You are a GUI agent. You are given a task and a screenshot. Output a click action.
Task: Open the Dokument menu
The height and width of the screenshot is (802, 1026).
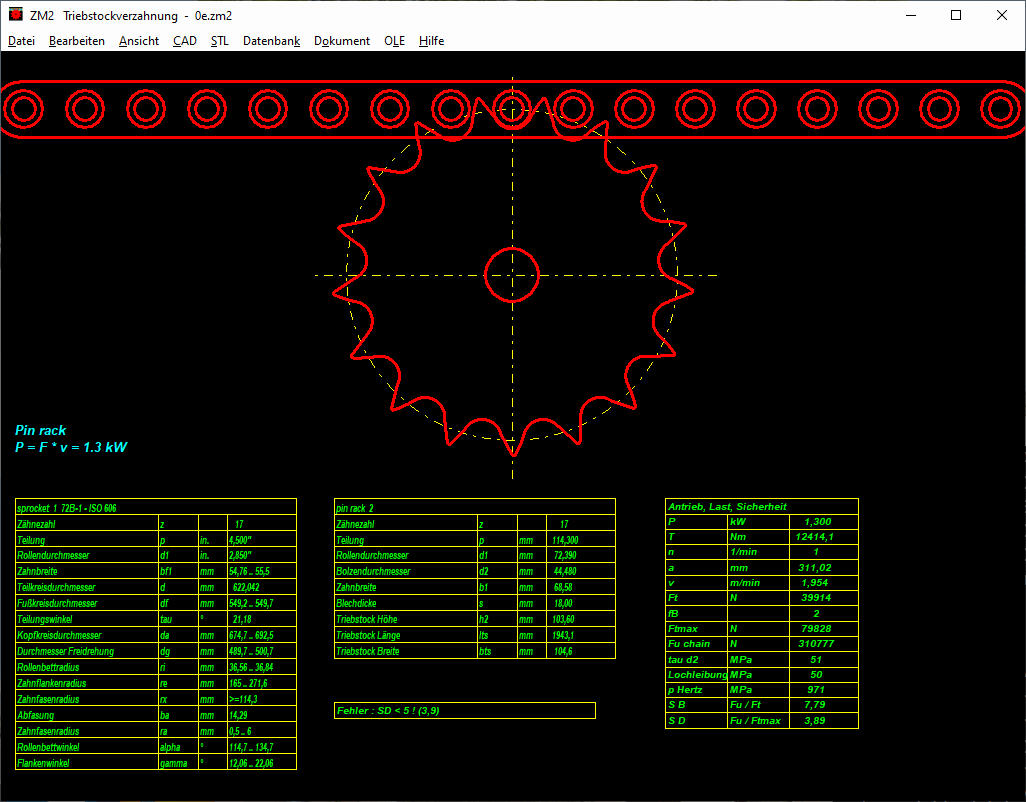341,41
